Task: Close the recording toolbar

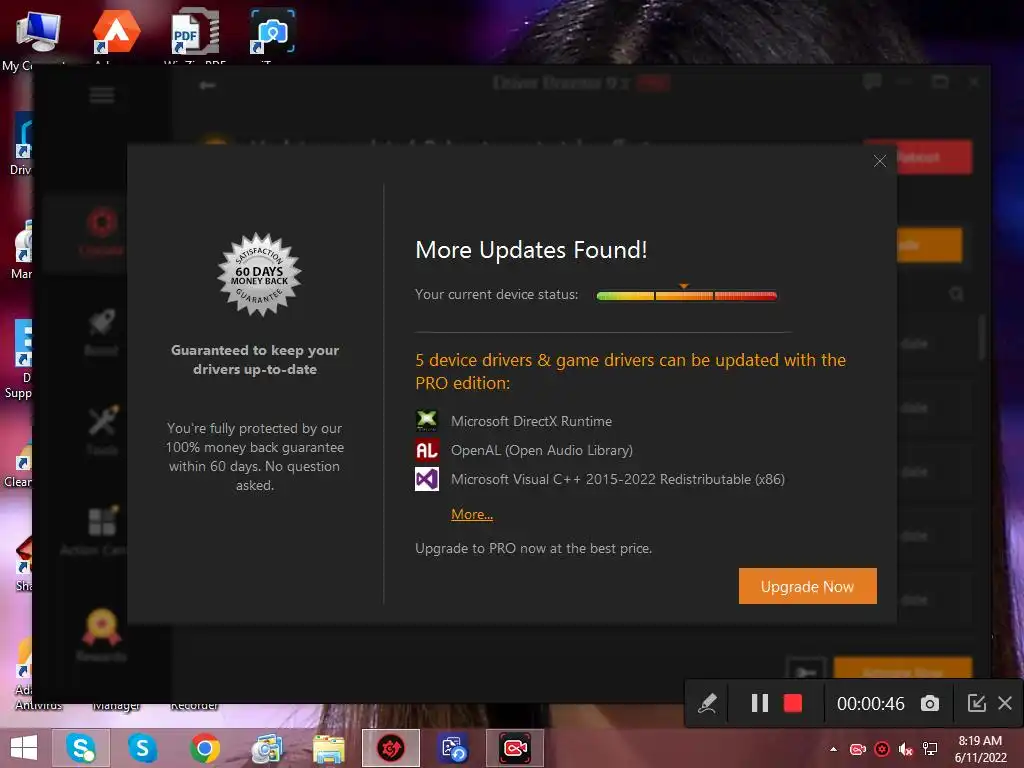Action: click(1005, 703)
